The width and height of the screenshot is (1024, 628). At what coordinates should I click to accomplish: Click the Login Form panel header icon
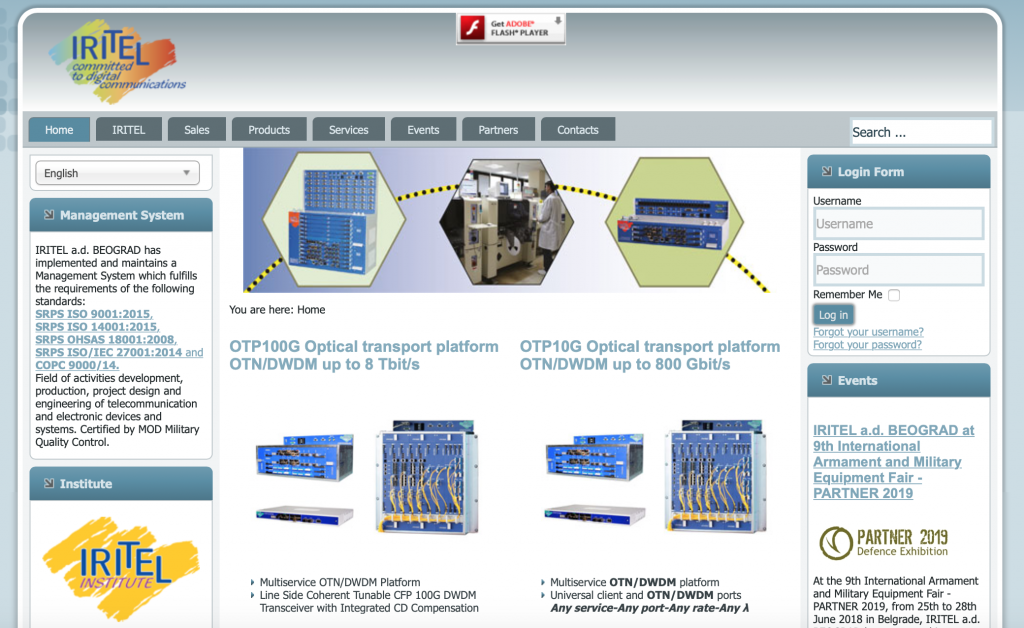827,172
